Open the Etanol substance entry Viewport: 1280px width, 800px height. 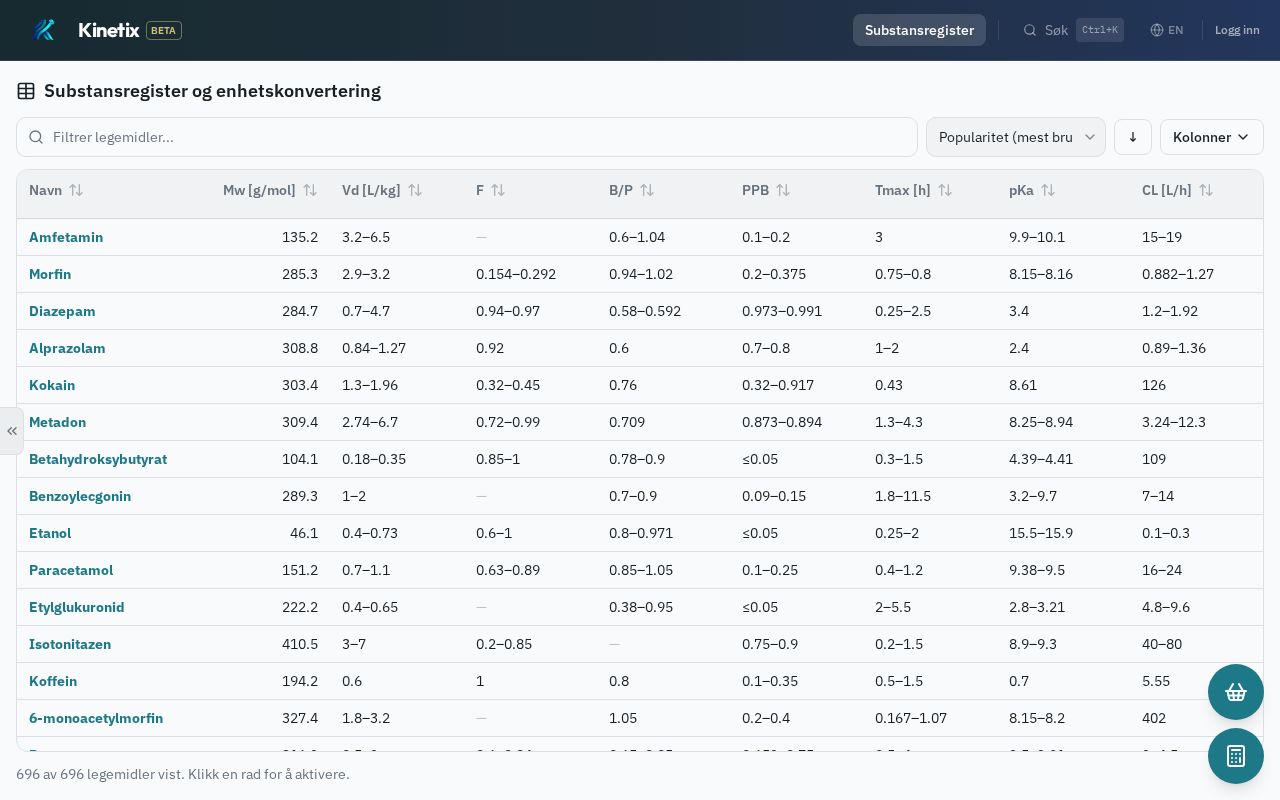click(x=50, y=533)
